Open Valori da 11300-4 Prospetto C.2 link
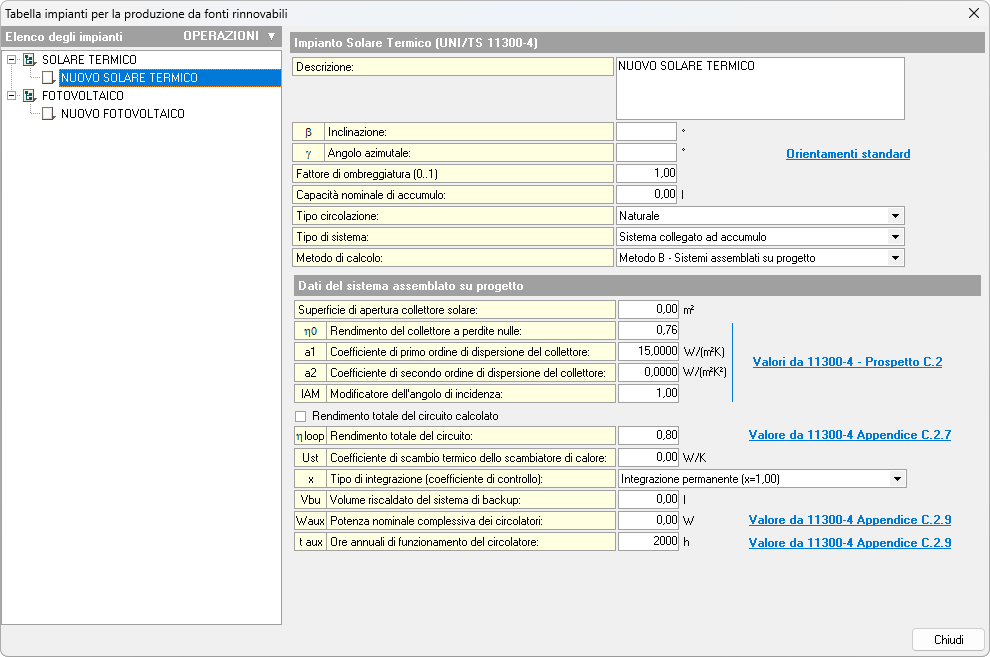Viewport: 990px width, 657px height. (847, 362)
